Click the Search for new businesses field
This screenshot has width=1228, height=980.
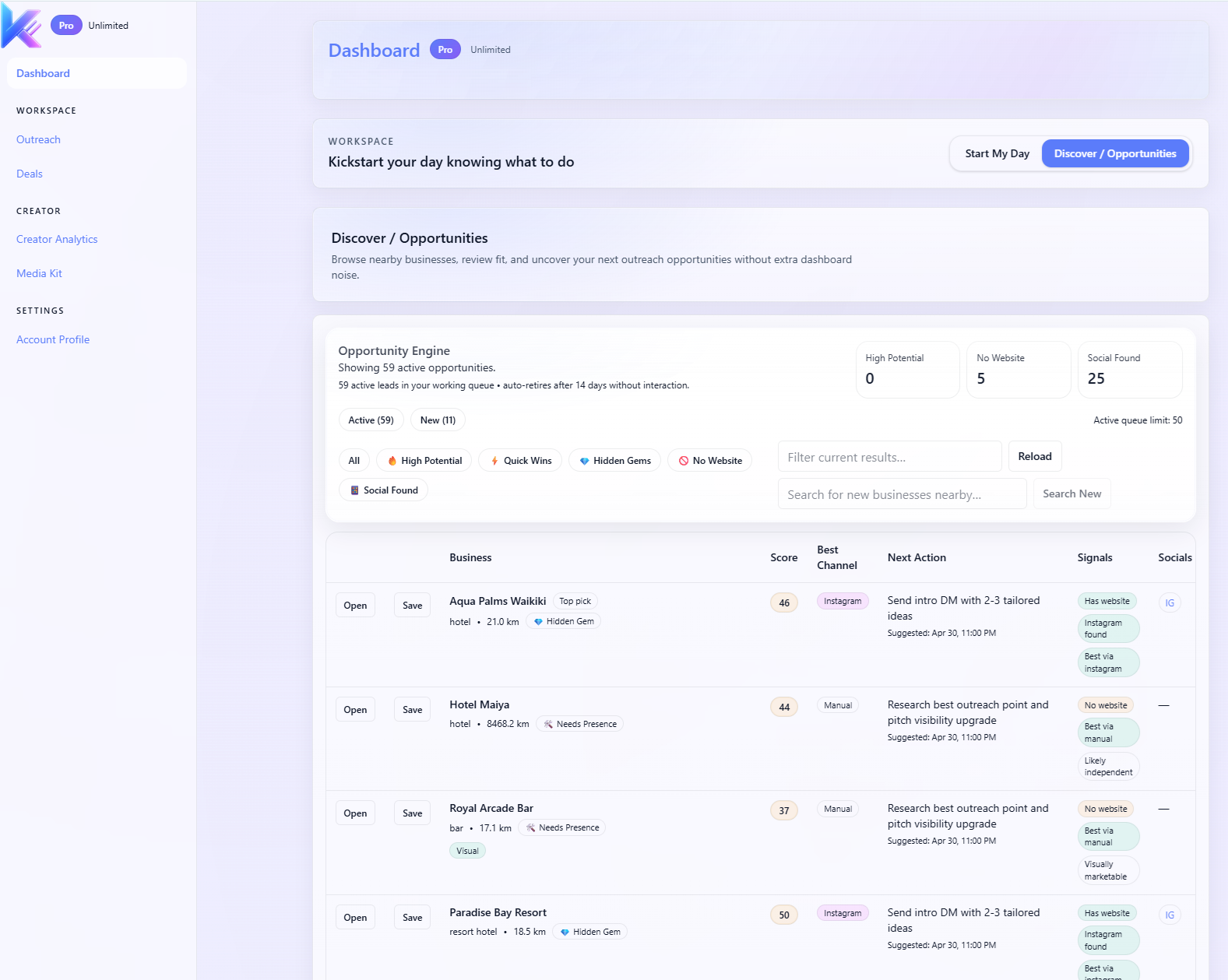point(902,494)
